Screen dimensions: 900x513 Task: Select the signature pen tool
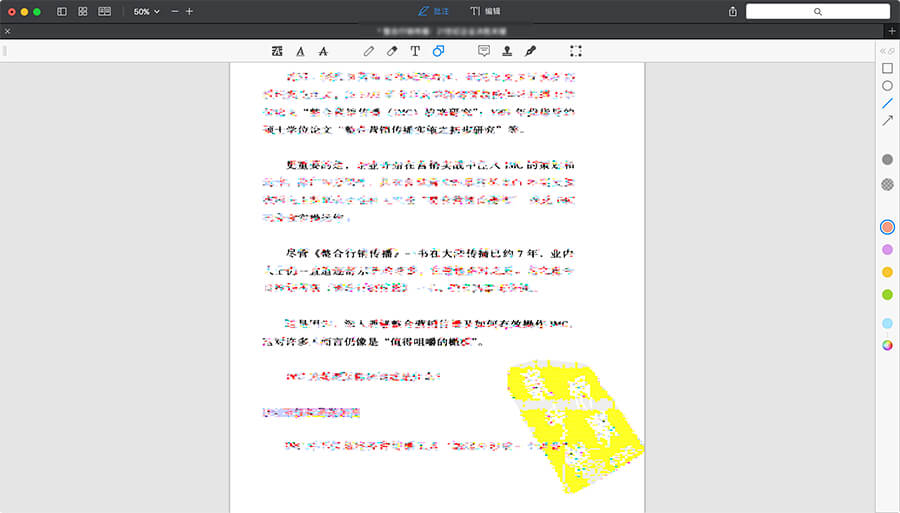click(x=530, y=51)
